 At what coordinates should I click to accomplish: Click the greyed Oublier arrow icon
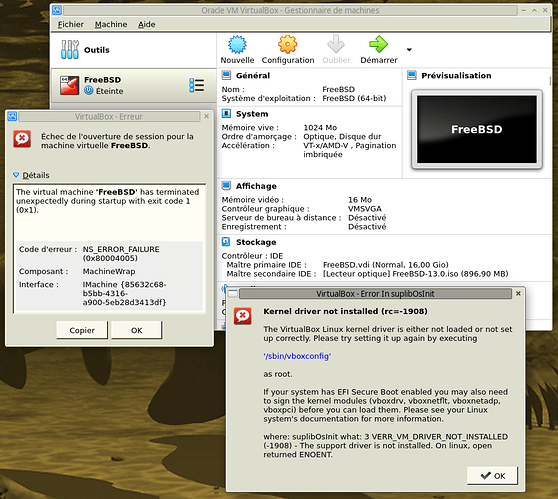(x=336, y=44)
